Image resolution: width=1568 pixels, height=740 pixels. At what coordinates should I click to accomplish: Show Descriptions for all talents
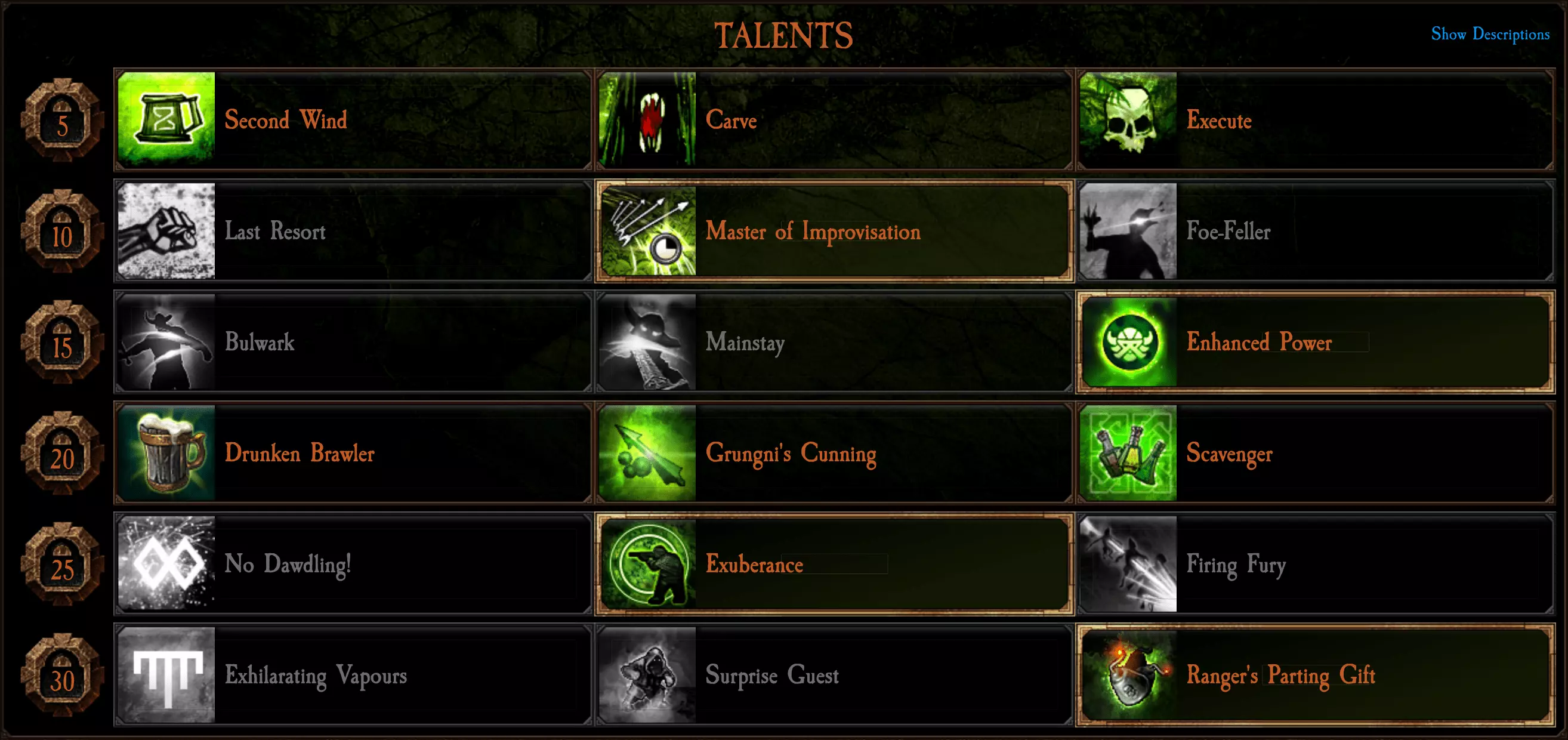click(1489, 34)
